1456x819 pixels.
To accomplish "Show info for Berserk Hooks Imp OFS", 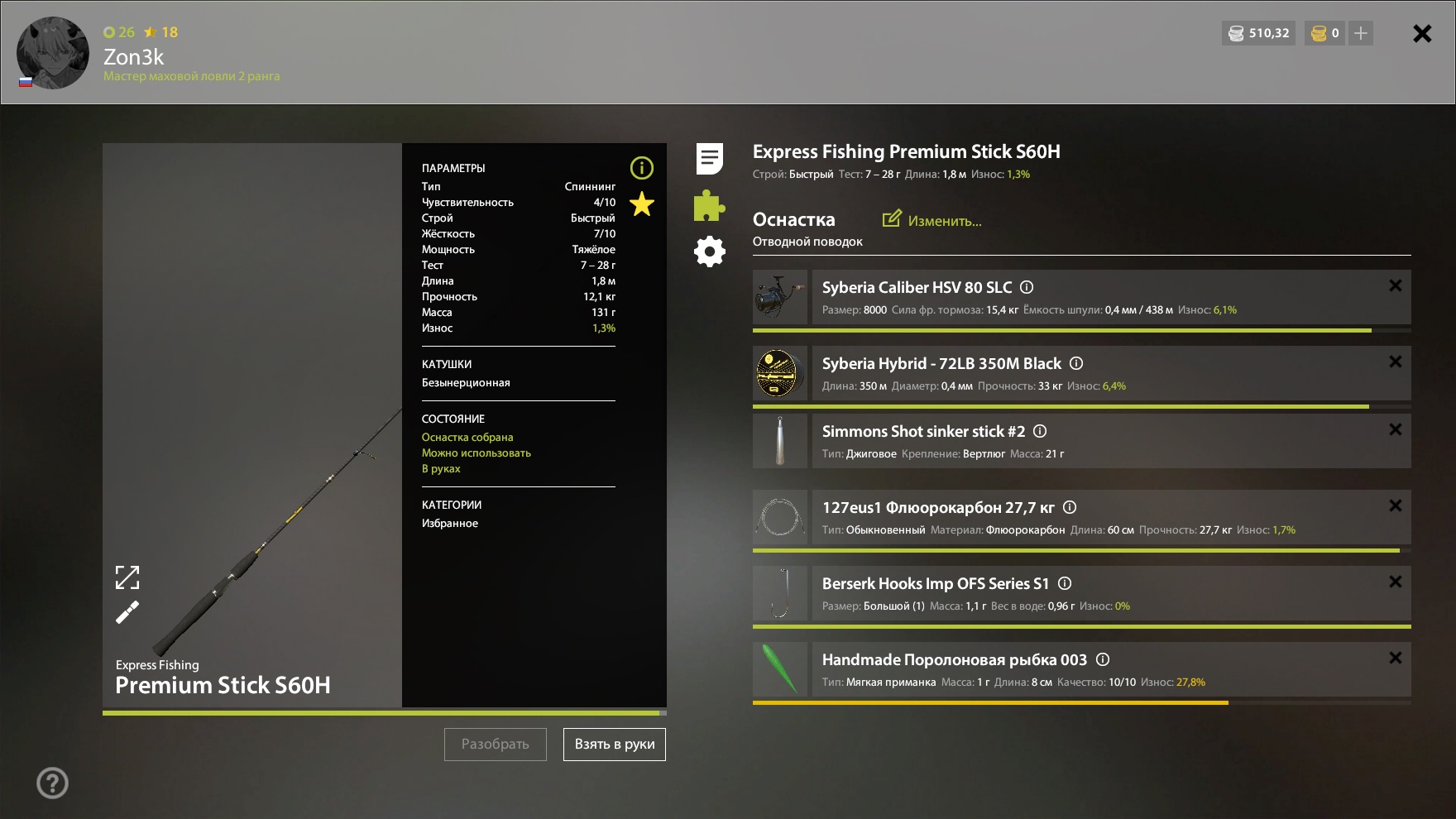I will pyautogui.click(x=1065, y=583).
